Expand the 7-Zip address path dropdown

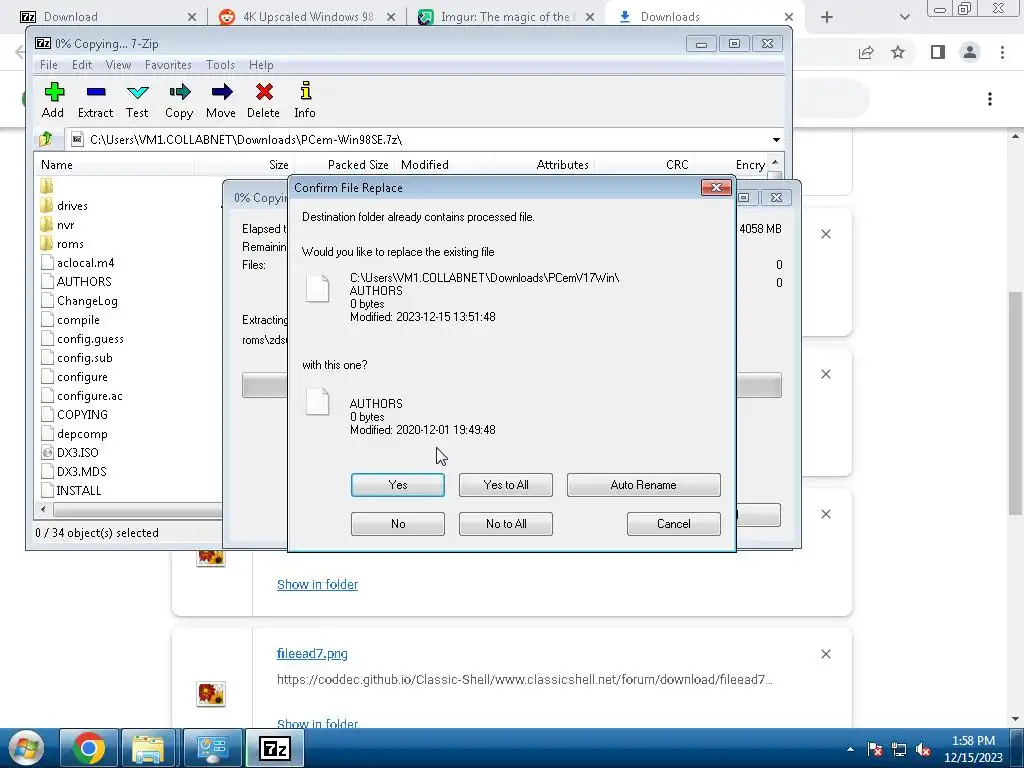pos(776,139)
